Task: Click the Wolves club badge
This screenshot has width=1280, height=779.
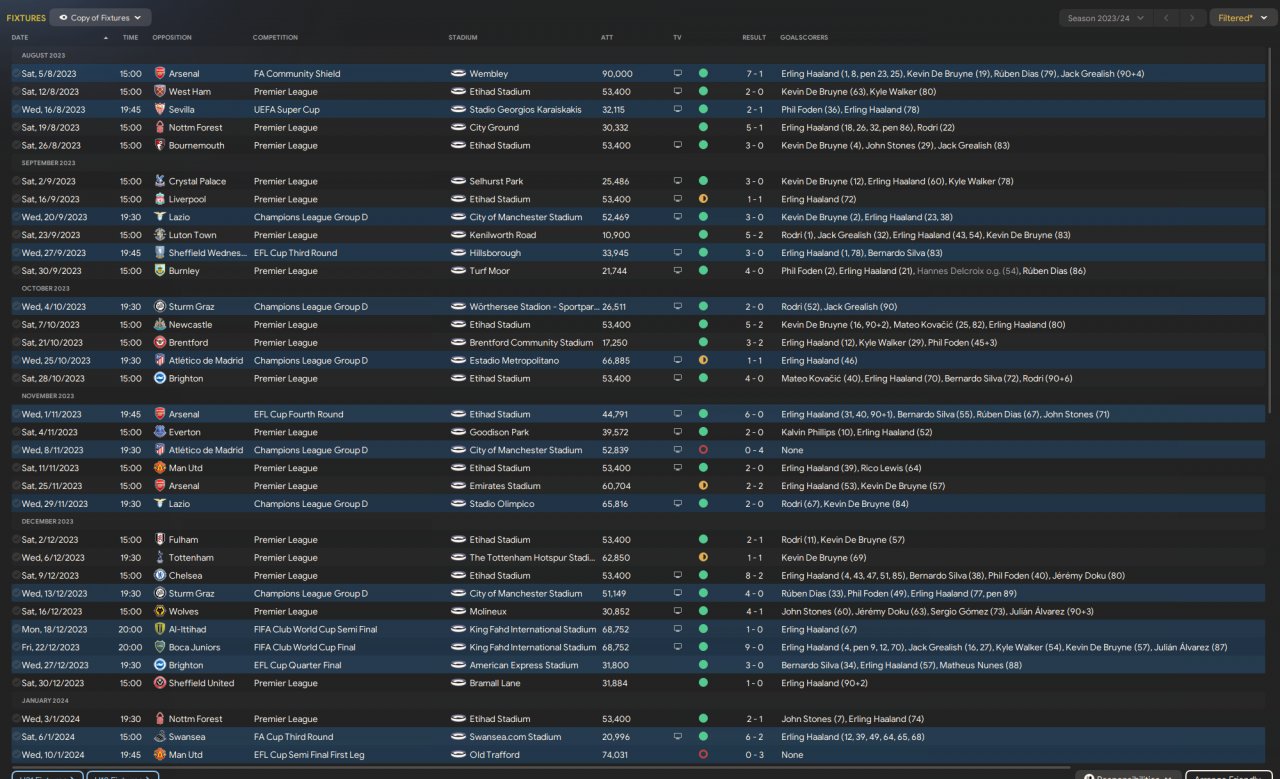Action: 160,612
